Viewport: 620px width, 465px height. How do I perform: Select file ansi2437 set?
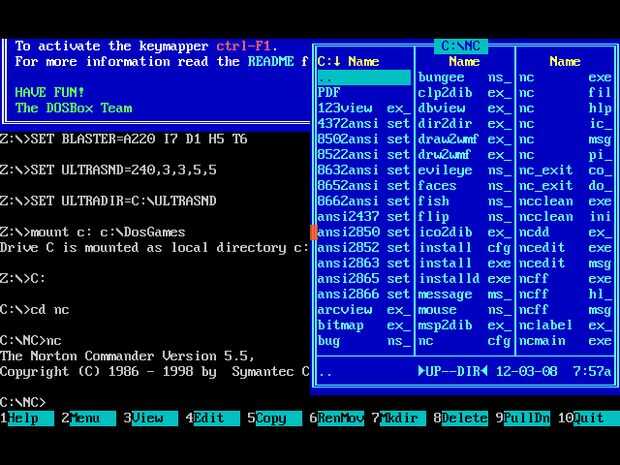(364, 217)
